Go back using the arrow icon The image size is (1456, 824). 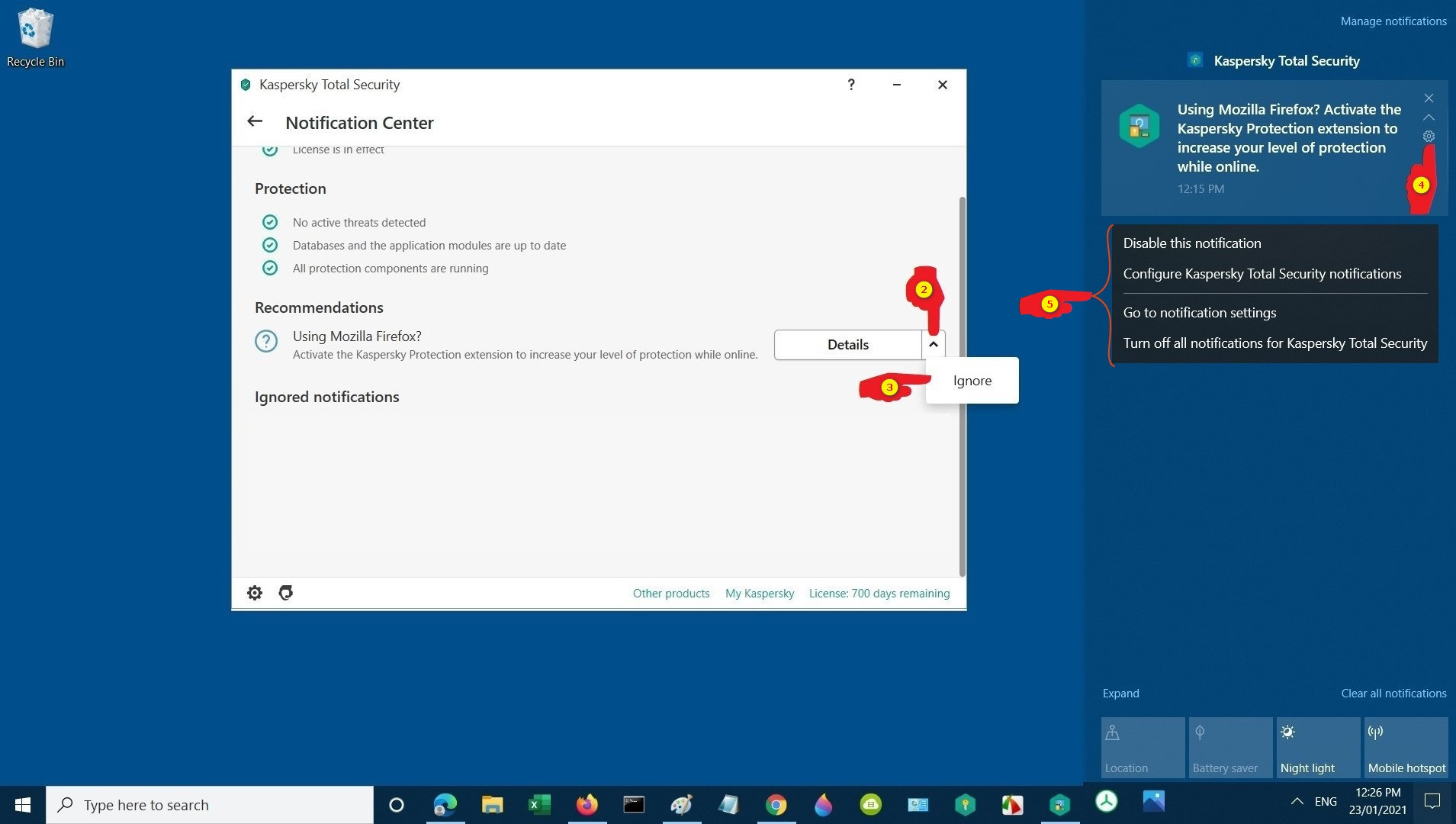pos(255,122)
